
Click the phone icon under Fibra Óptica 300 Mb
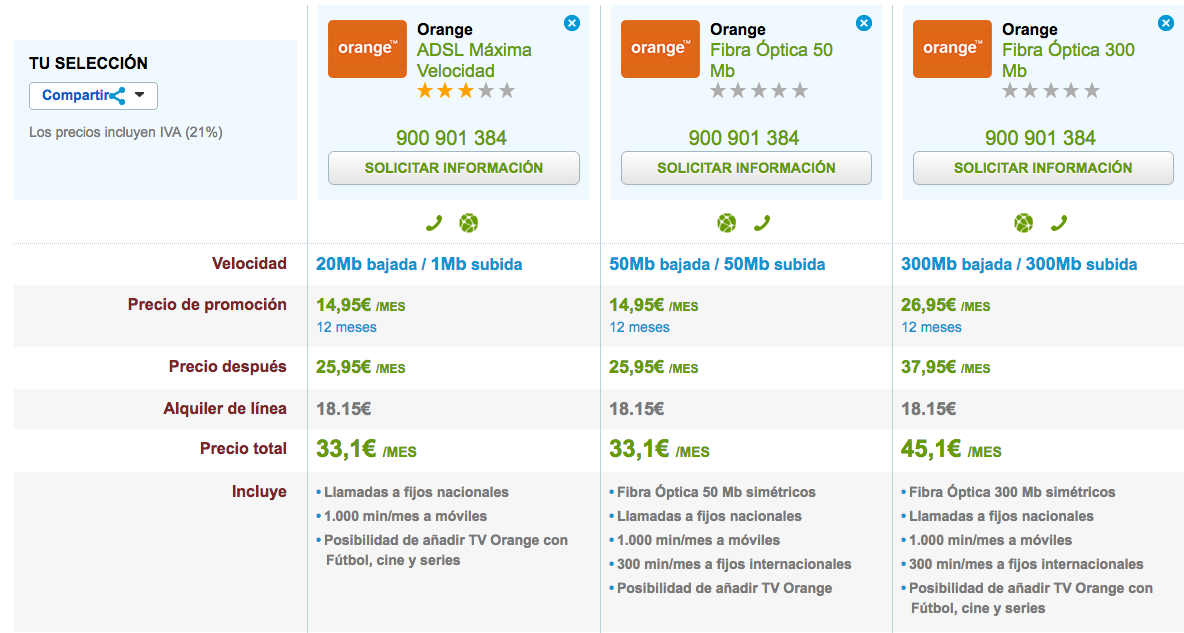pyautogui.click(x=1059, y=223)
